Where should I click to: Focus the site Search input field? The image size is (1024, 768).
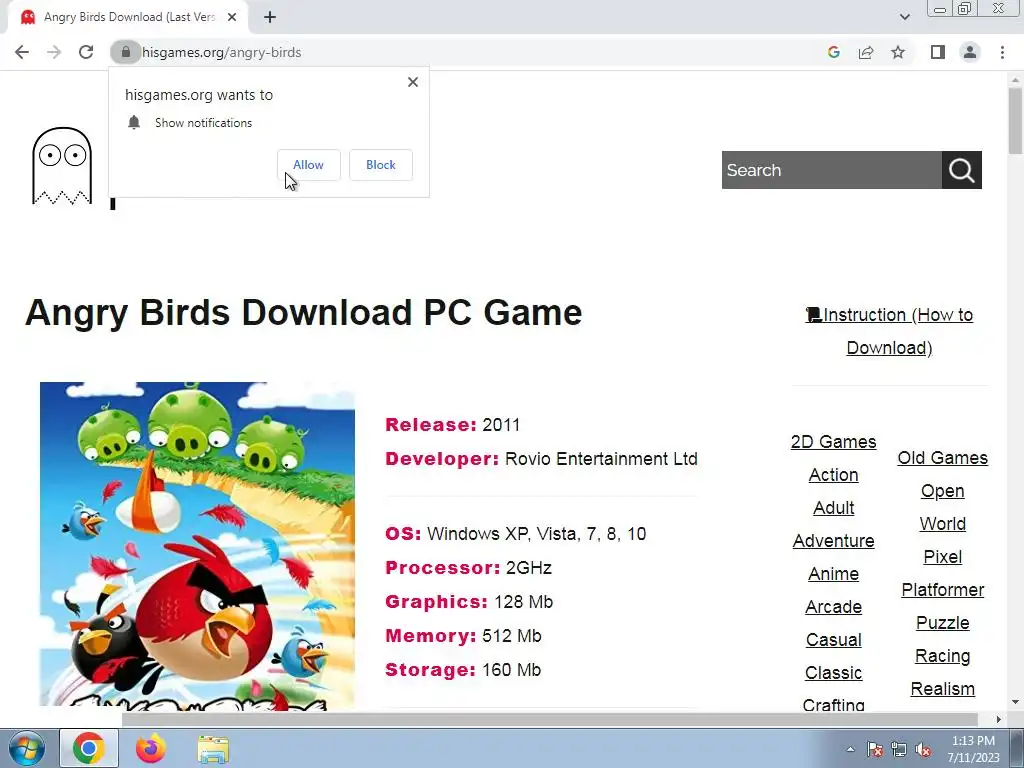[x=831, y=170]
